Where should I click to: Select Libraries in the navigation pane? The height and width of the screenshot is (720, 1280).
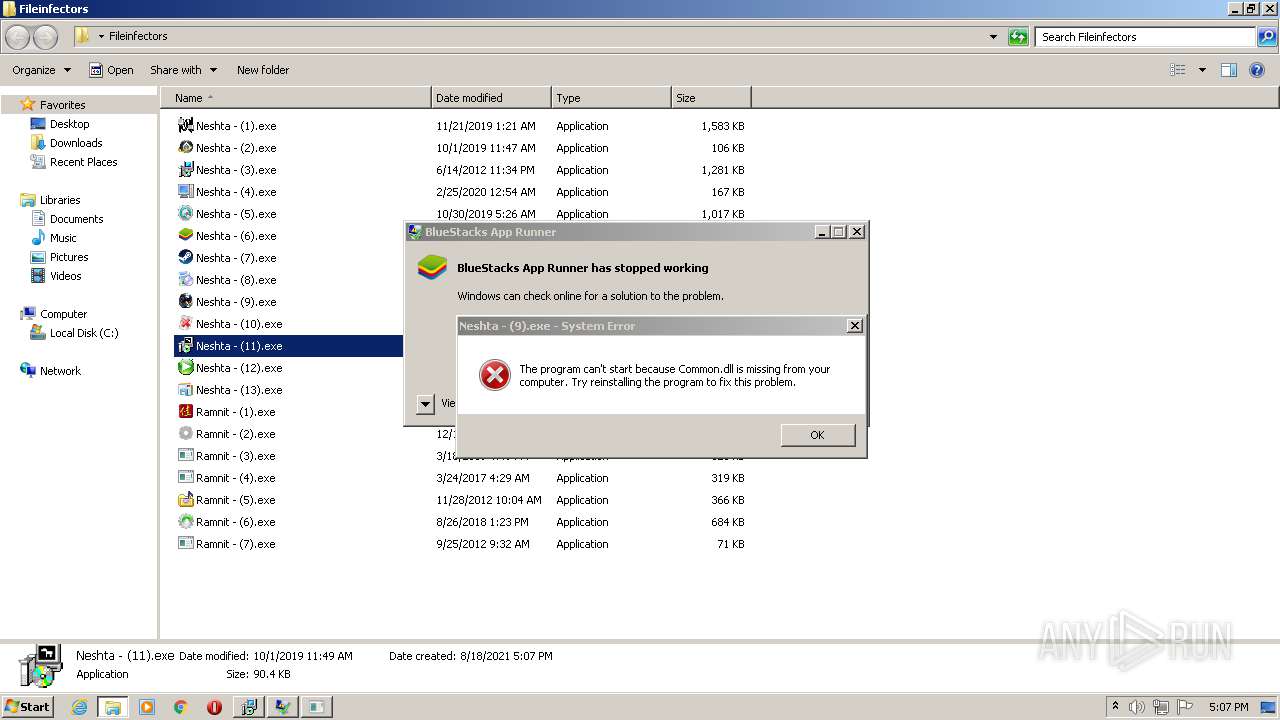[x=60, y=200]
